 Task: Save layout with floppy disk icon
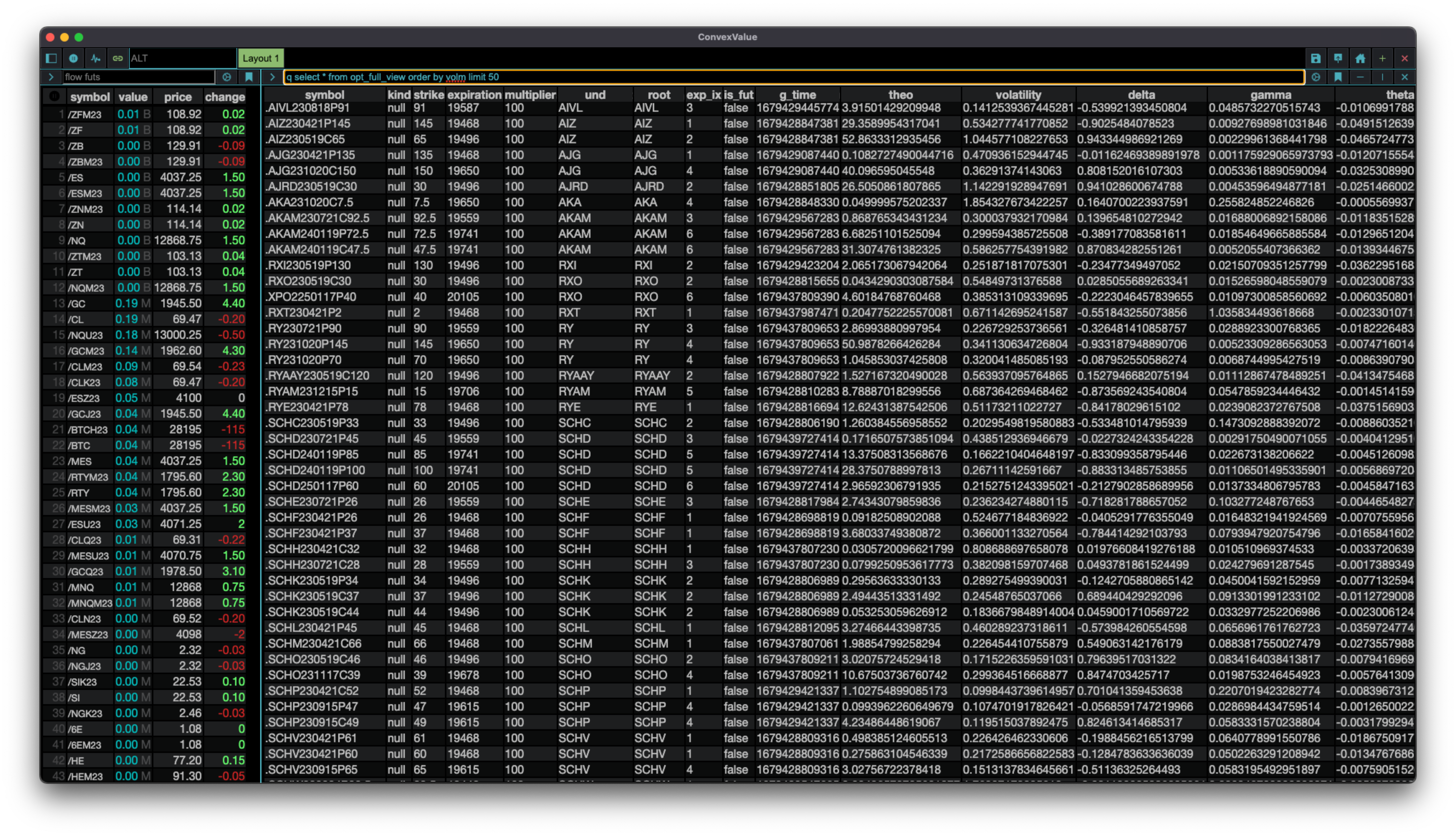1315,58
